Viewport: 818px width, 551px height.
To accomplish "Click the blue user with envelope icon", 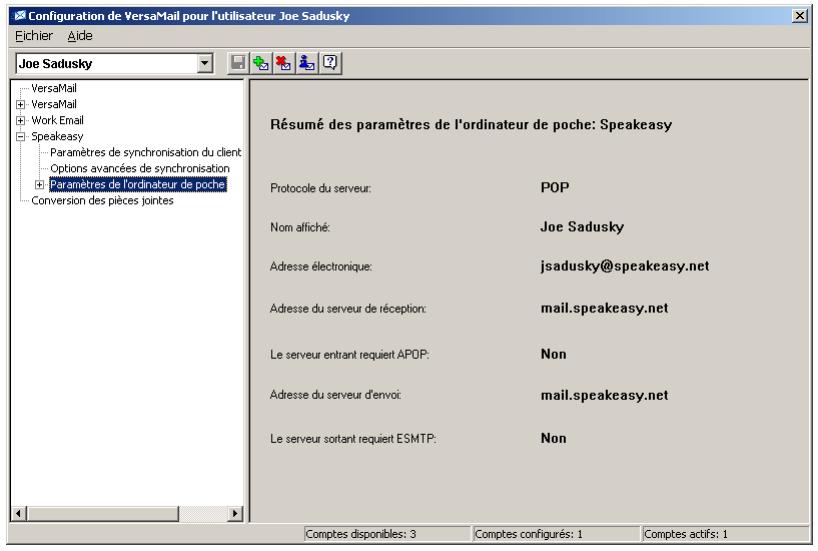I will [x=307, y=63].
